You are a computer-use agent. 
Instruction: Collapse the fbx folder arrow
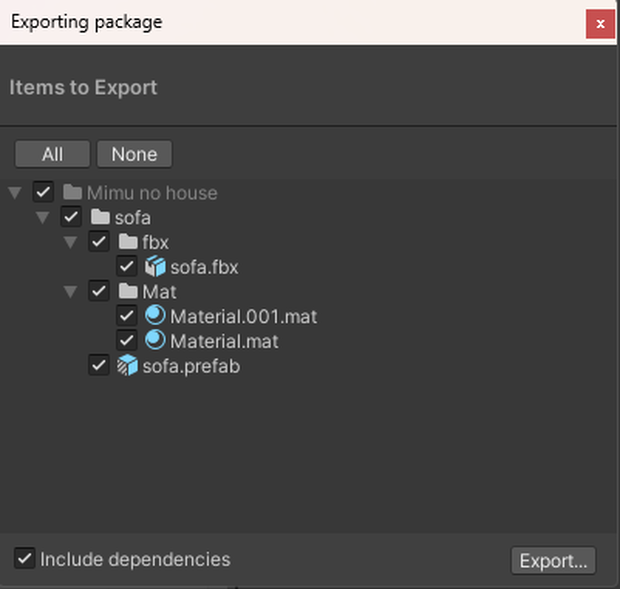click(70, 242)
